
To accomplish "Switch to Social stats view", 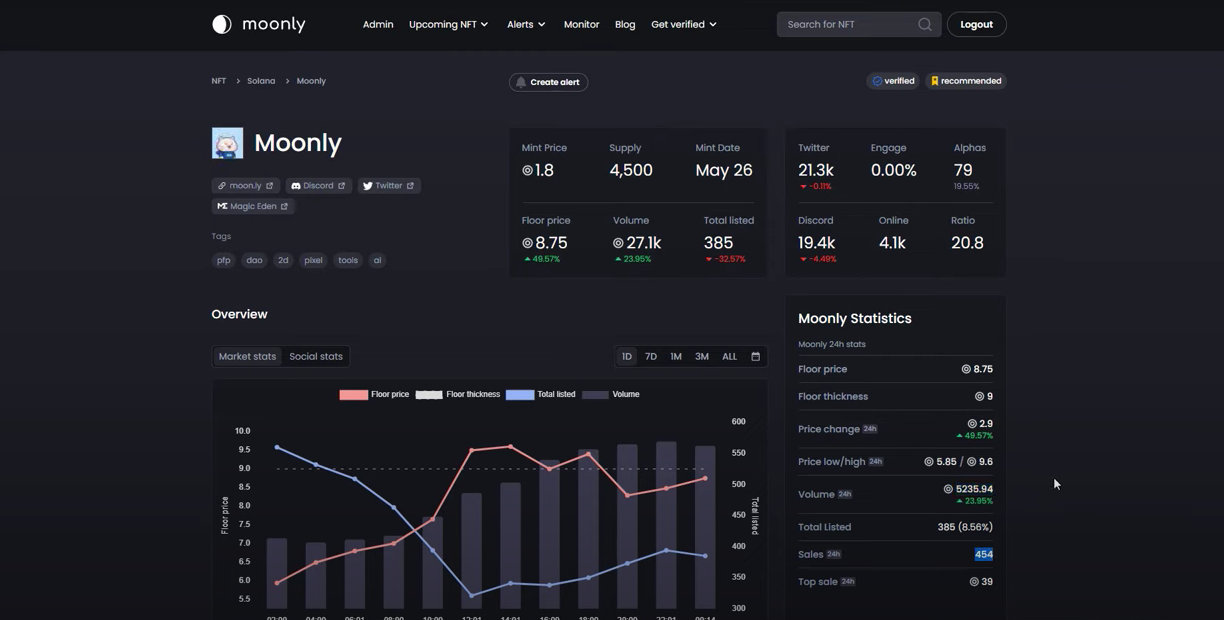I will click(316, 356).
